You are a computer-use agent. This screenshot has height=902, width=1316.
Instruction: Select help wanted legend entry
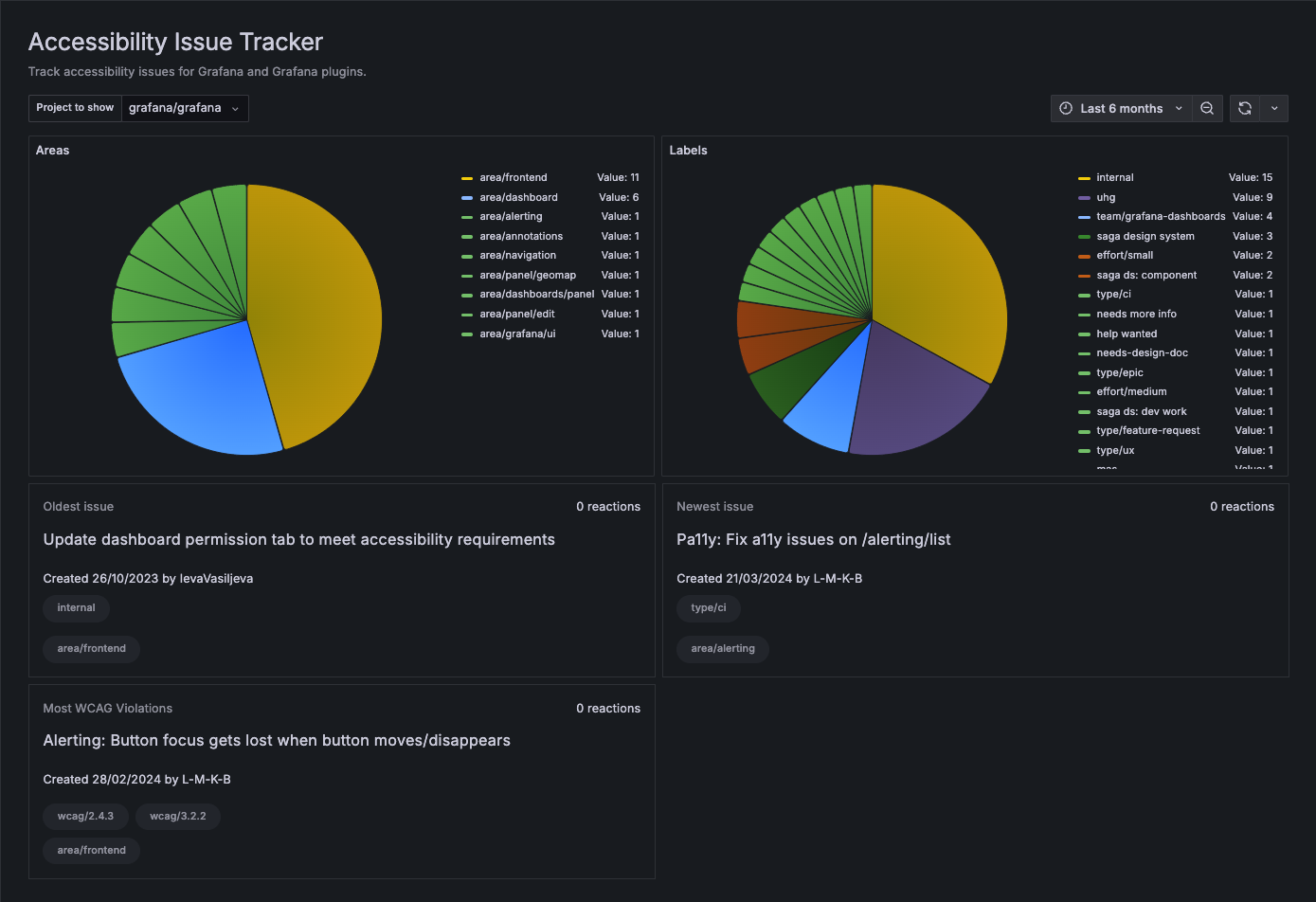1127,334
